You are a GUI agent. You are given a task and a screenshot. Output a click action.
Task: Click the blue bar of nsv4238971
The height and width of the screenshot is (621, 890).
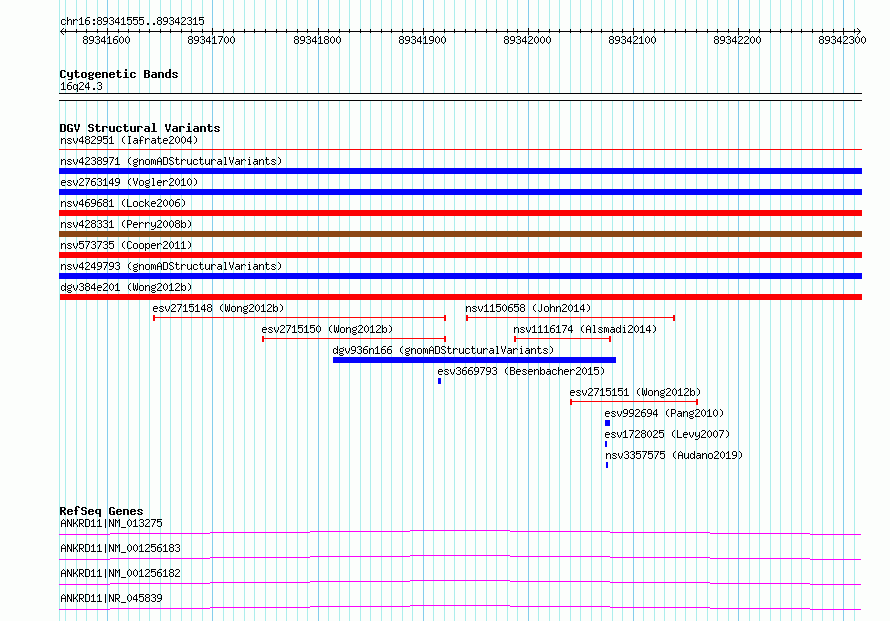(460, 171)
